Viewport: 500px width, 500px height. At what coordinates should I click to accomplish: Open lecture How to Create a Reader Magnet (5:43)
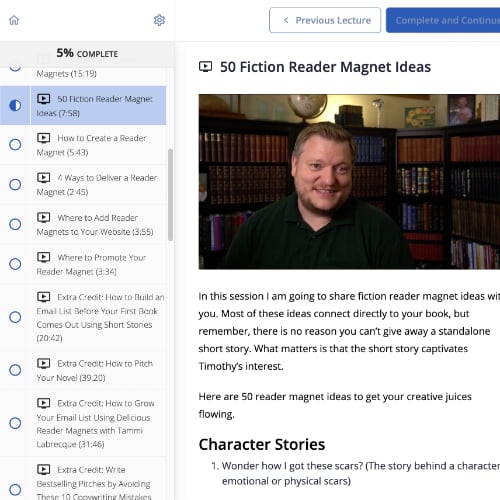point(83,145)
